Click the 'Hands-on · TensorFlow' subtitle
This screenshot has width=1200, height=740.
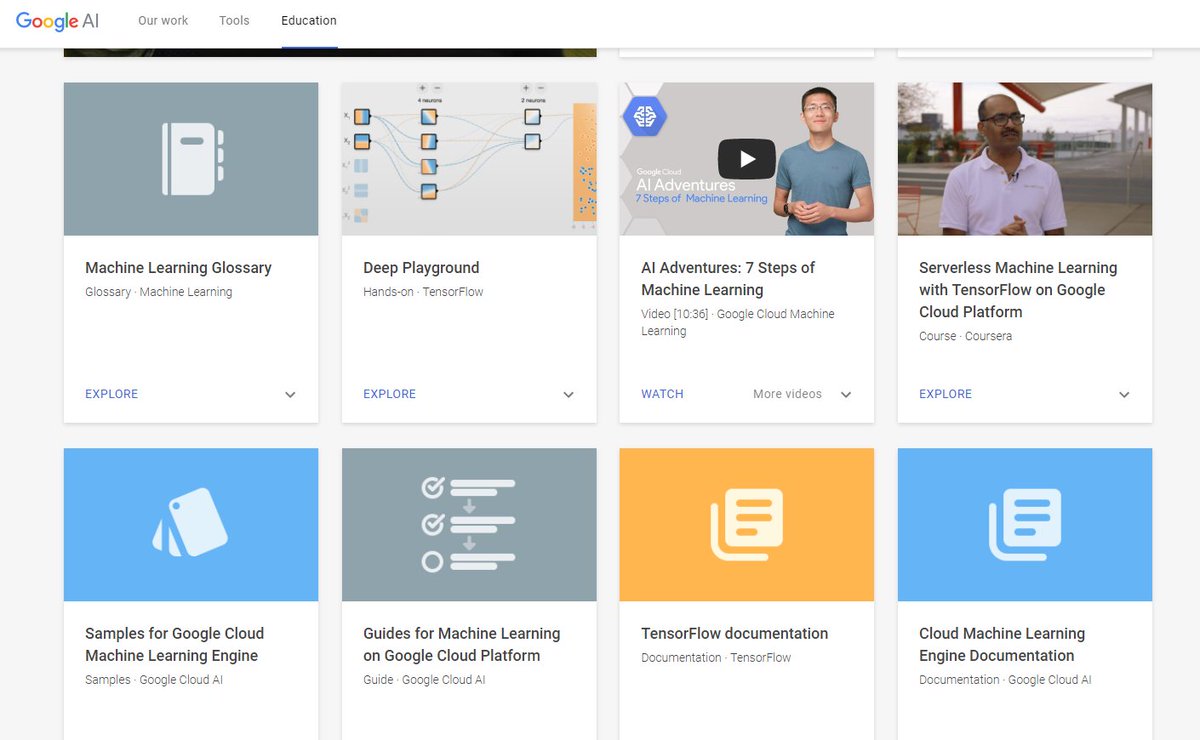pos(423,292)
